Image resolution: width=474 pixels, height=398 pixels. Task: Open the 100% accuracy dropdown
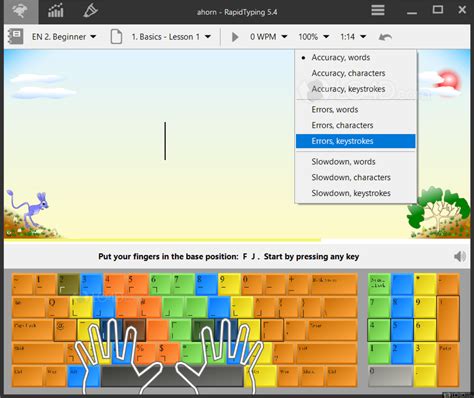tap(314, 37)
